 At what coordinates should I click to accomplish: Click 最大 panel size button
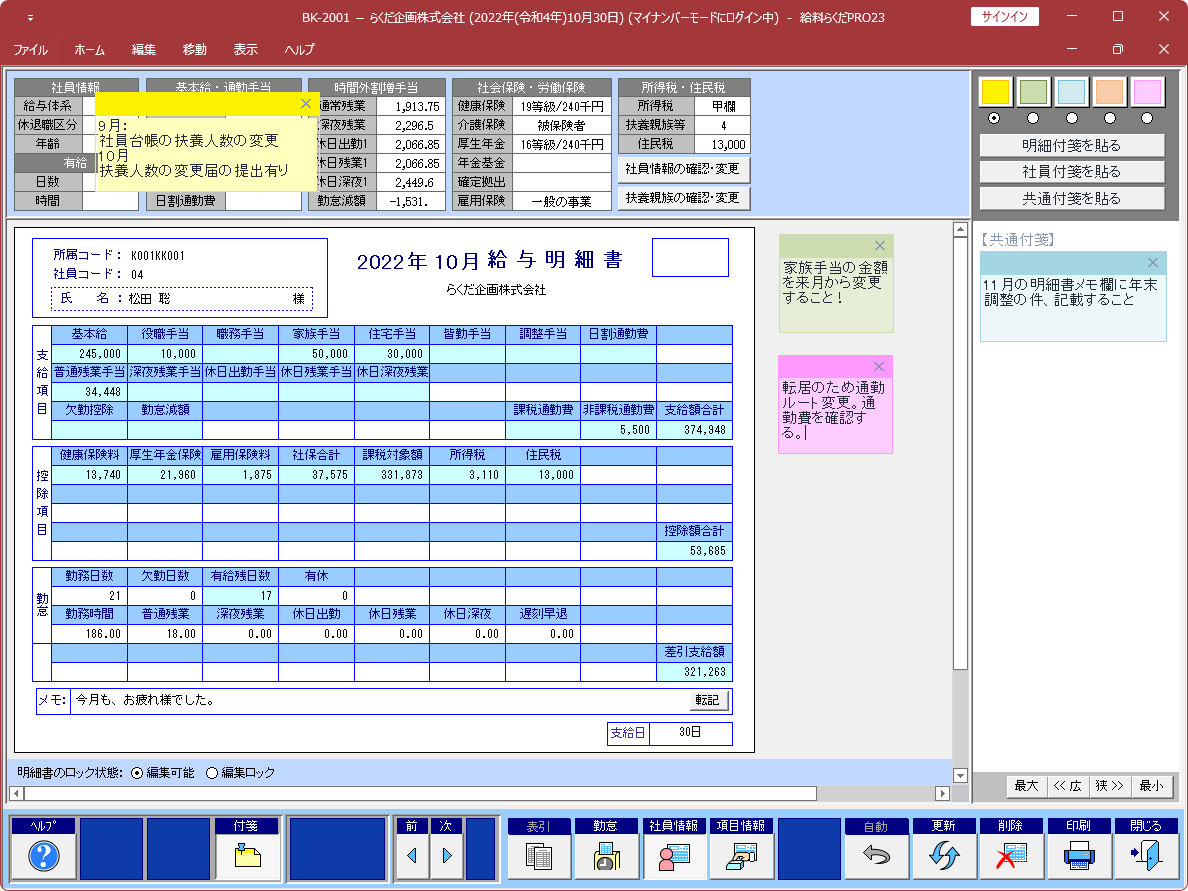point(1027,786)
